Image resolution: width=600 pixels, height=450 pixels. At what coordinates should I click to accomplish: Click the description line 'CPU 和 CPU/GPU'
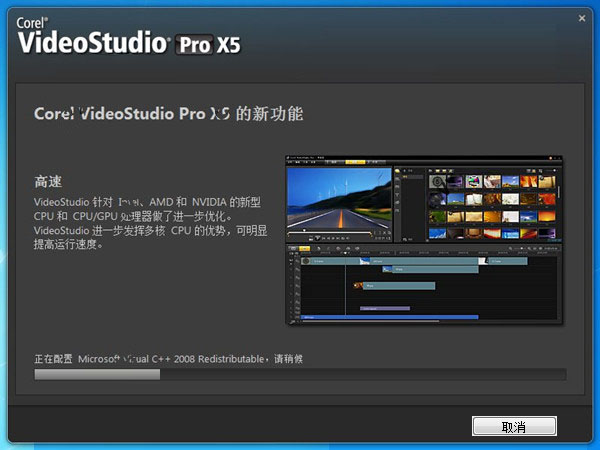pyautogui.click(x=133, y=216)
